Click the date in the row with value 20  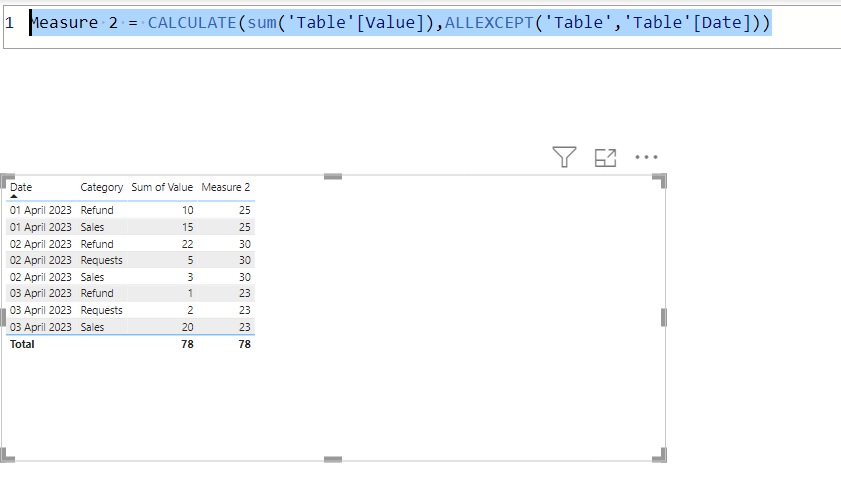click(x=41, y=327)
